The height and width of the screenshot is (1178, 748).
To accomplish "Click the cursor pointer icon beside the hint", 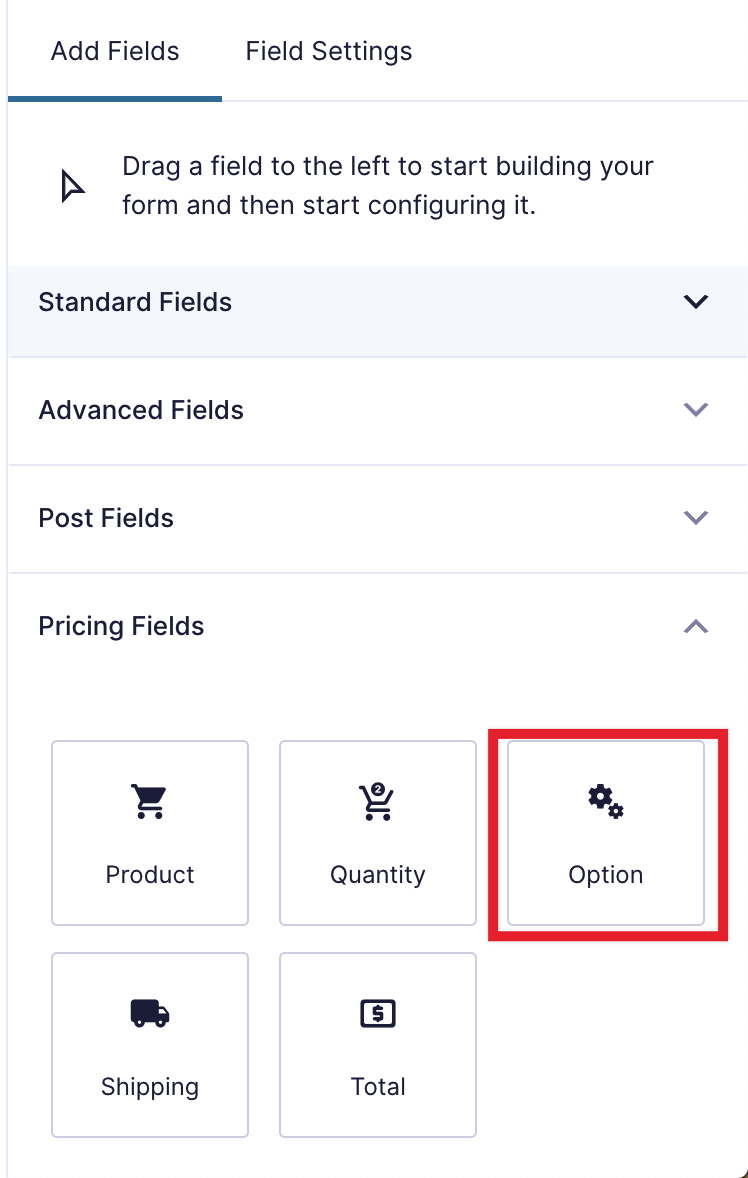I will [x=73, y=186].
